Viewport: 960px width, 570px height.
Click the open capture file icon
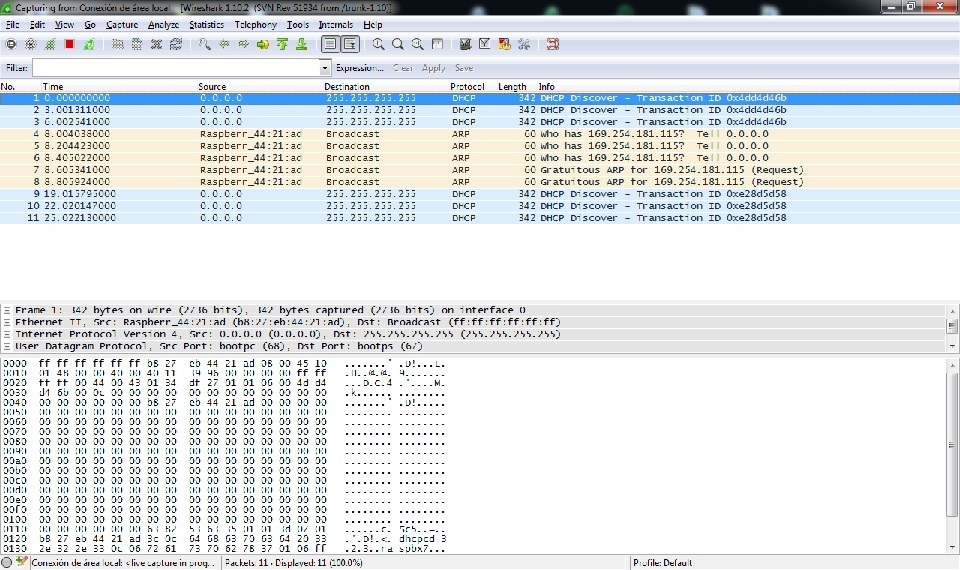point(118,44)
